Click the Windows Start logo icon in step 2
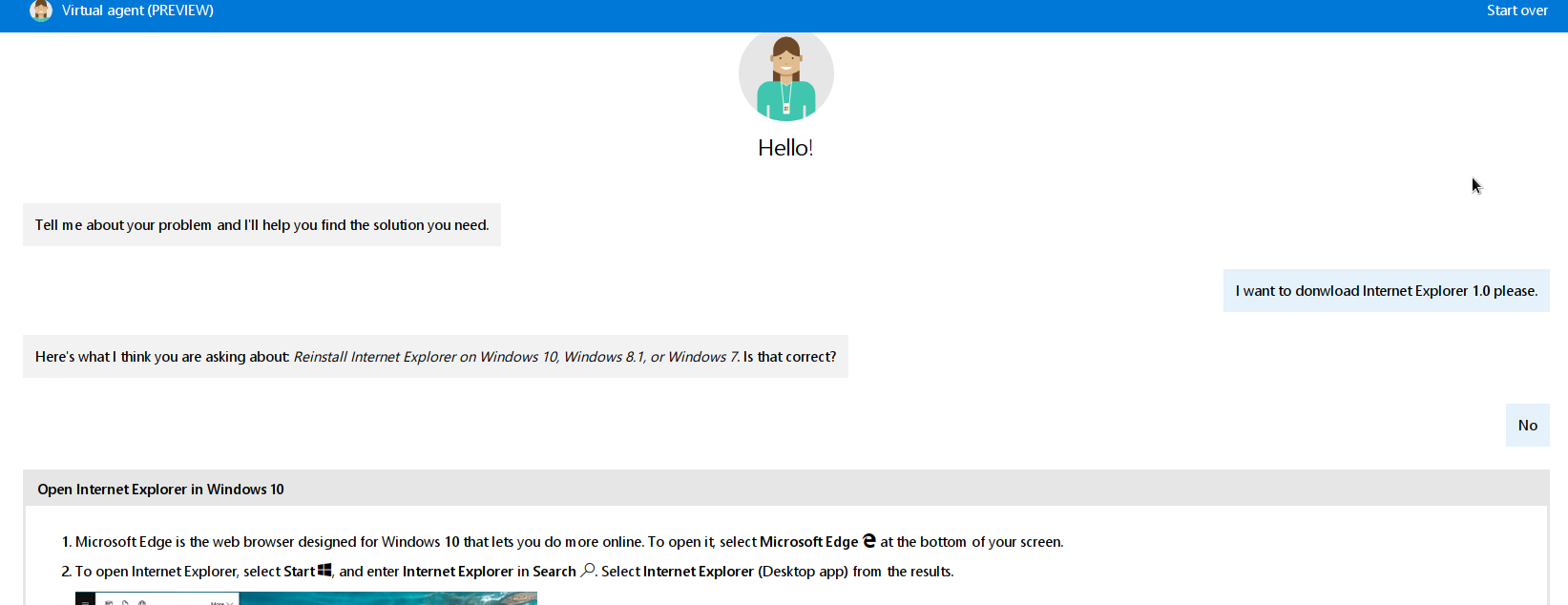This screenshot has width=1568, height=605. click(324, 570)
